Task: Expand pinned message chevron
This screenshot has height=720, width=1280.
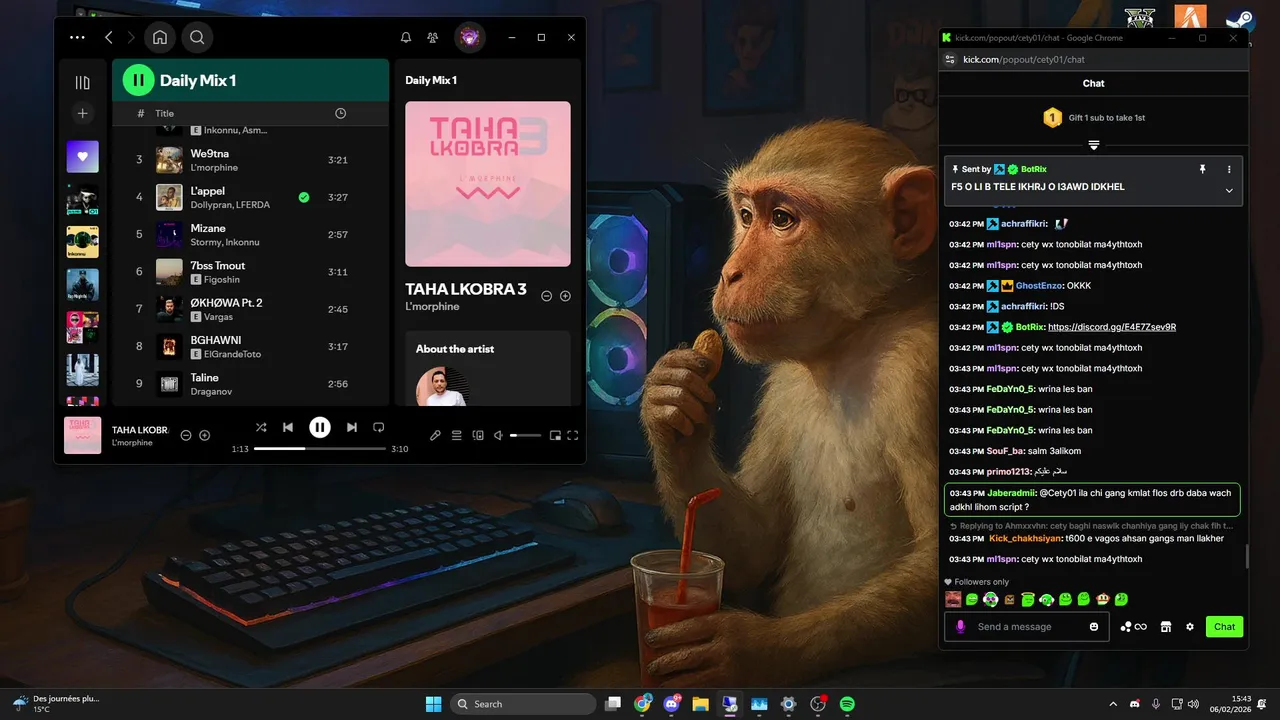Action: pyautogui.click(x=1229, y=190)
